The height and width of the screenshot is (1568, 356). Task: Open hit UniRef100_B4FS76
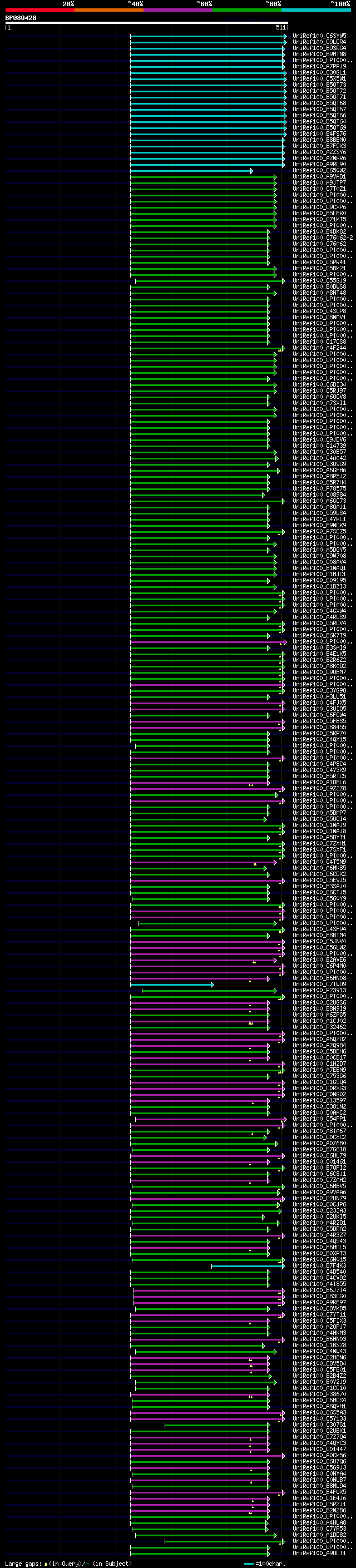[319, 134]
